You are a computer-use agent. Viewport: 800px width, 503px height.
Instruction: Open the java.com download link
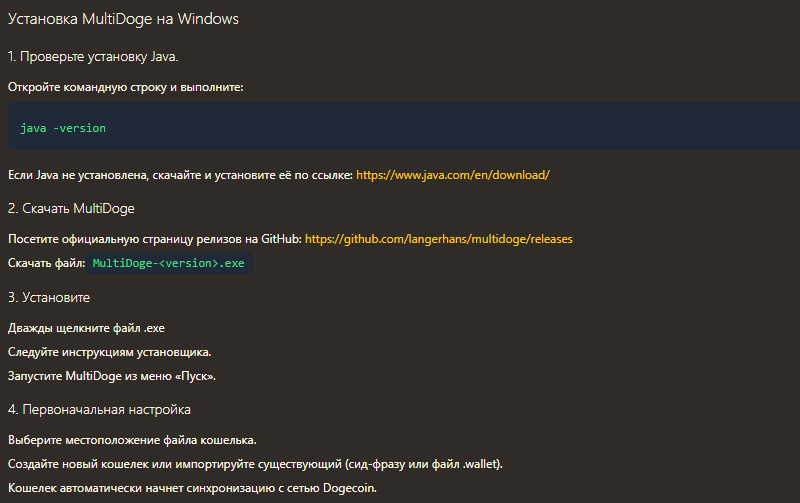click(453, 175)
